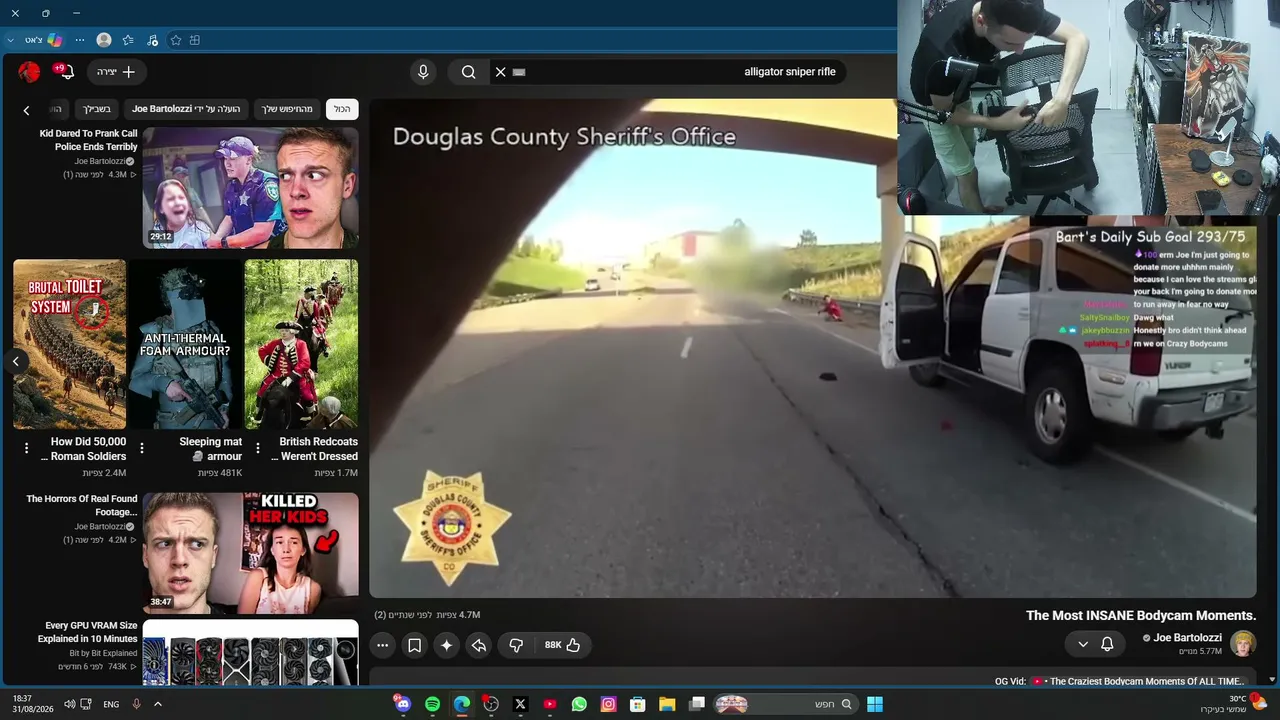The image size is (1280, 720).
Task: Click the create (יצירה) button
Action: [117, 72]
